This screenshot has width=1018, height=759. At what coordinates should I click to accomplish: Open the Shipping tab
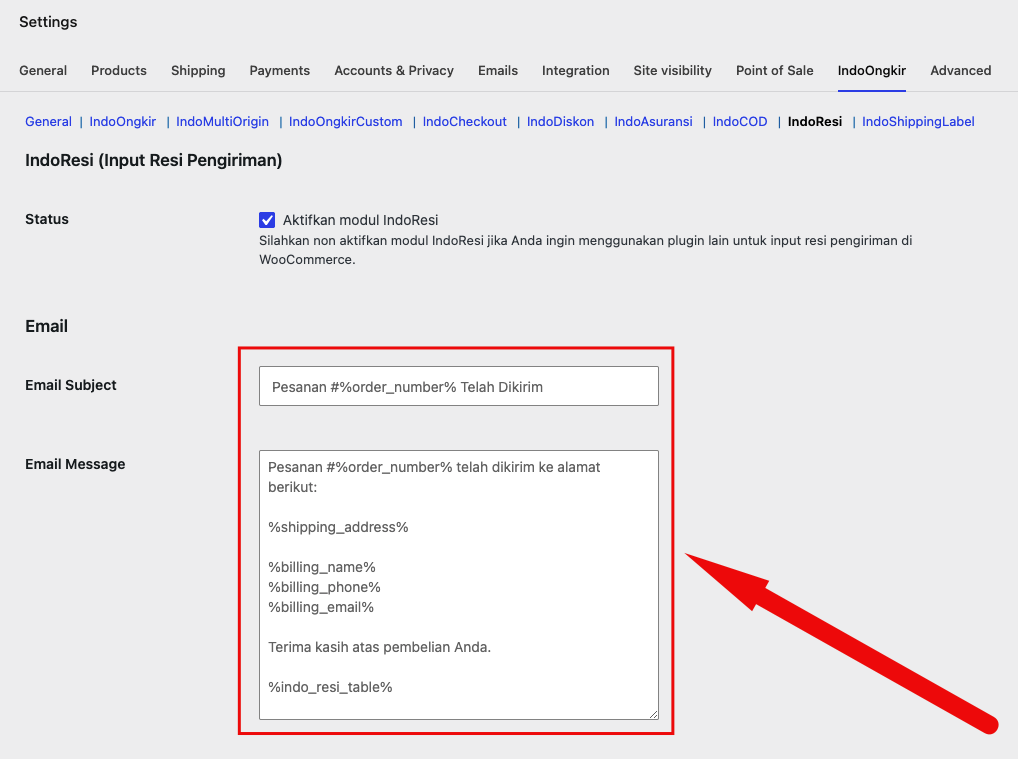pyautogui.click(x=198, y=70)
